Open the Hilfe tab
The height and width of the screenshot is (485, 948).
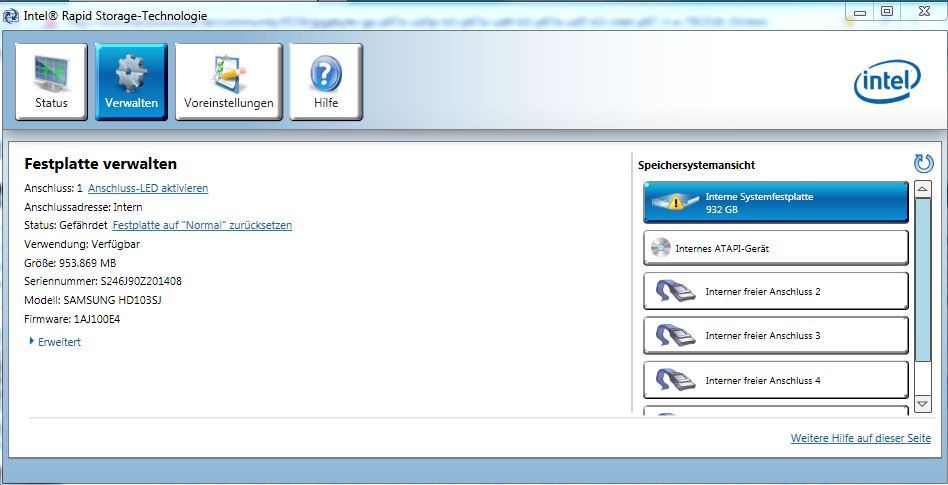tap(326, 82)
